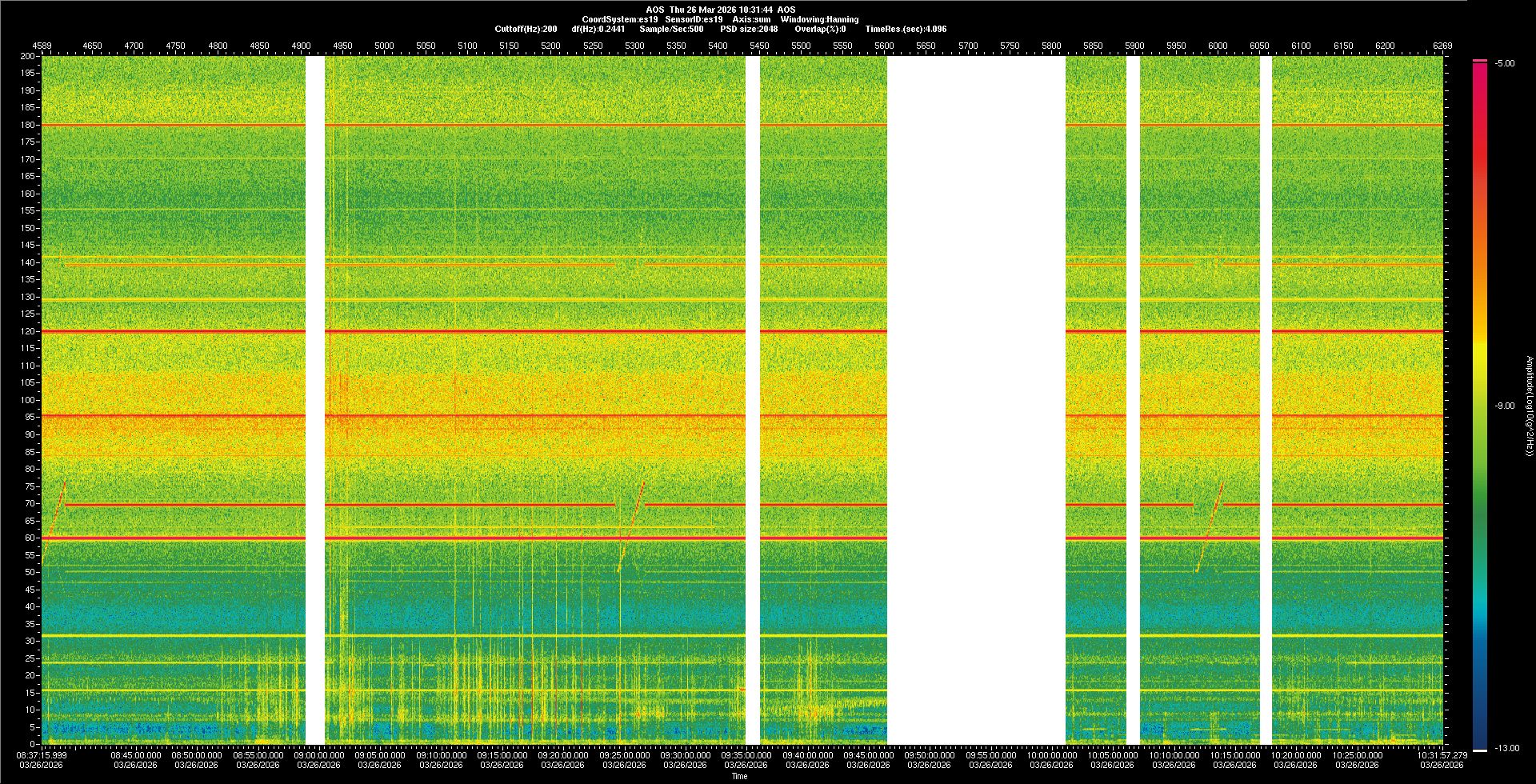Click the TimeRes.(sec):4.096 label

tap(906, 29)
